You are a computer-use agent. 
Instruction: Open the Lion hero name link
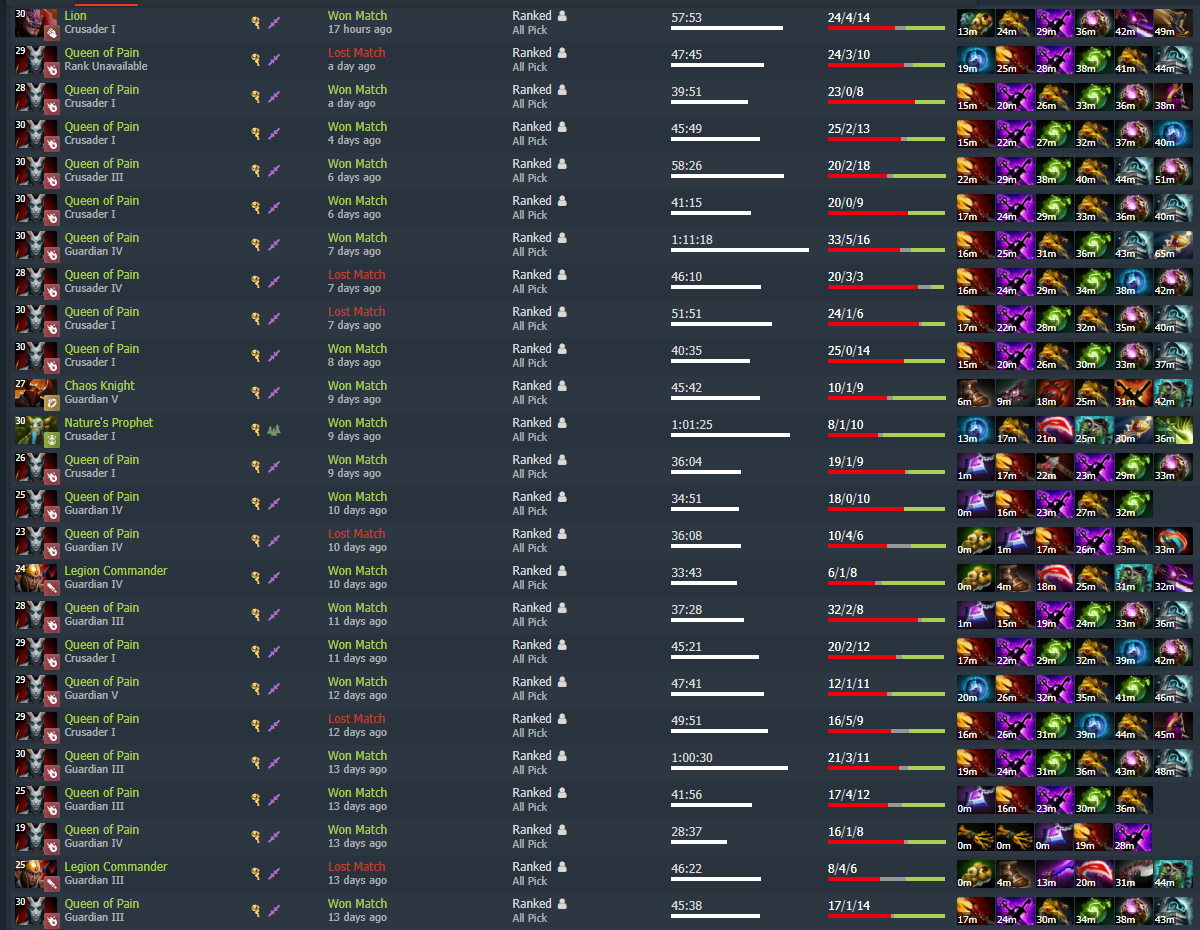point(76,16)
